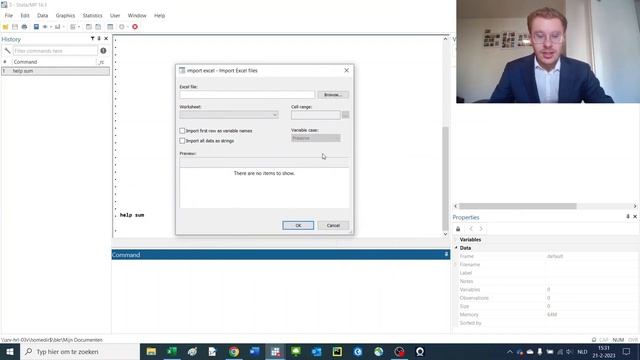Pin the Command panel
Screen dimensions: 640x360
(x=446, y=254)
